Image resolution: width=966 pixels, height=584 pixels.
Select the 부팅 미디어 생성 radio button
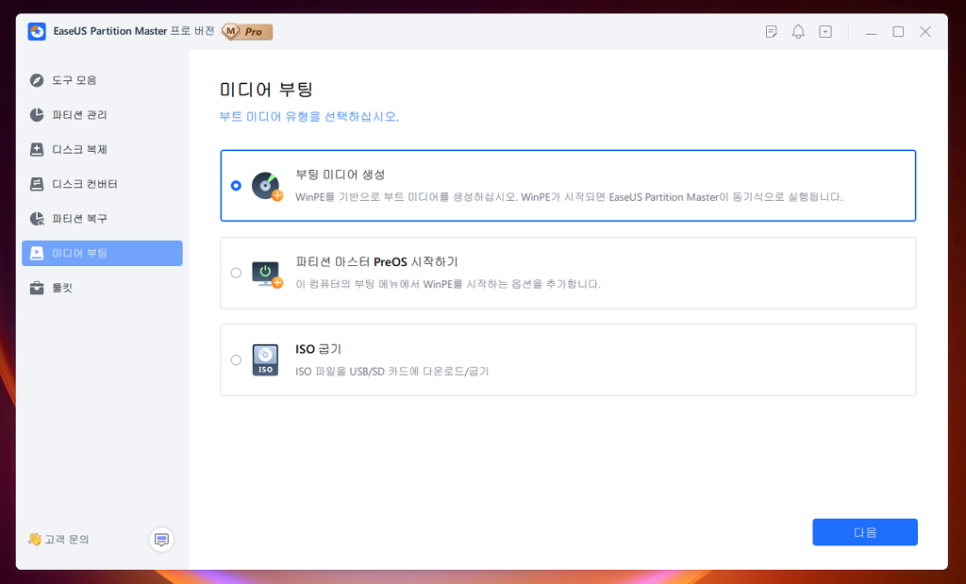click(x=236, y=185)
